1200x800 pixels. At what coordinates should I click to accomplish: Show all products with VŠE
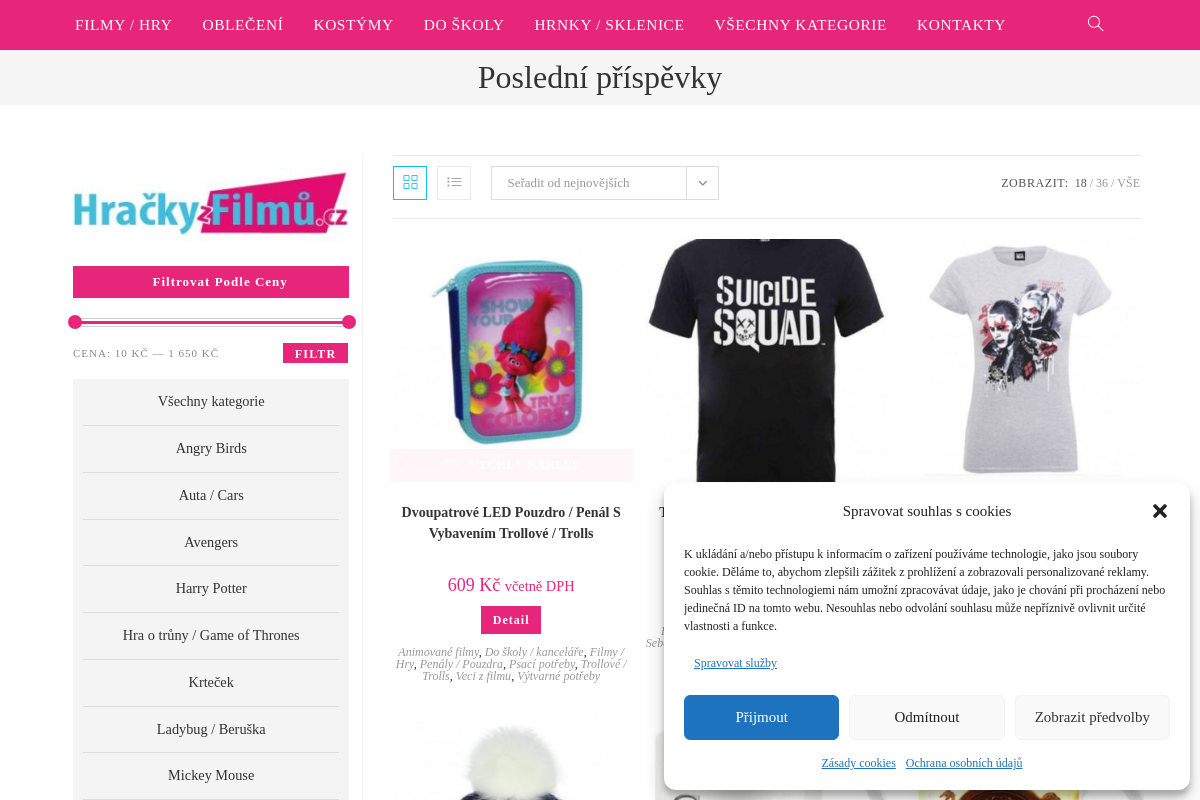[1128, 183]
